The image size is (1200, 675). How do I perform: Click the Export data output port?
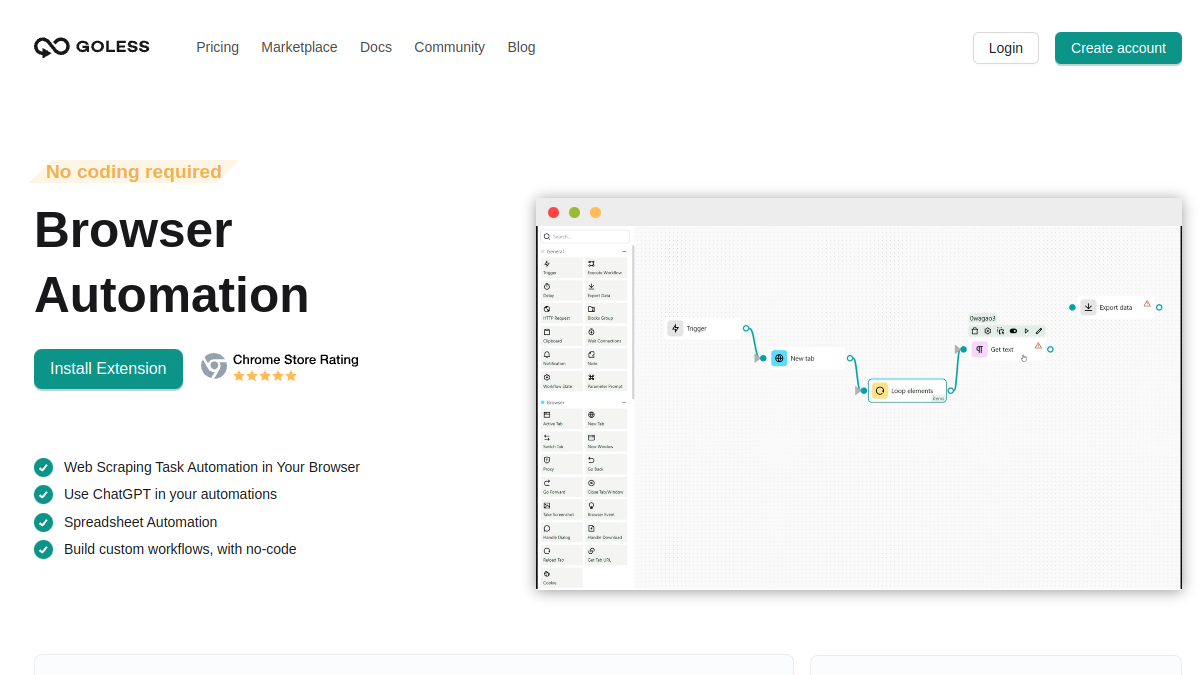coord(1159,307)
